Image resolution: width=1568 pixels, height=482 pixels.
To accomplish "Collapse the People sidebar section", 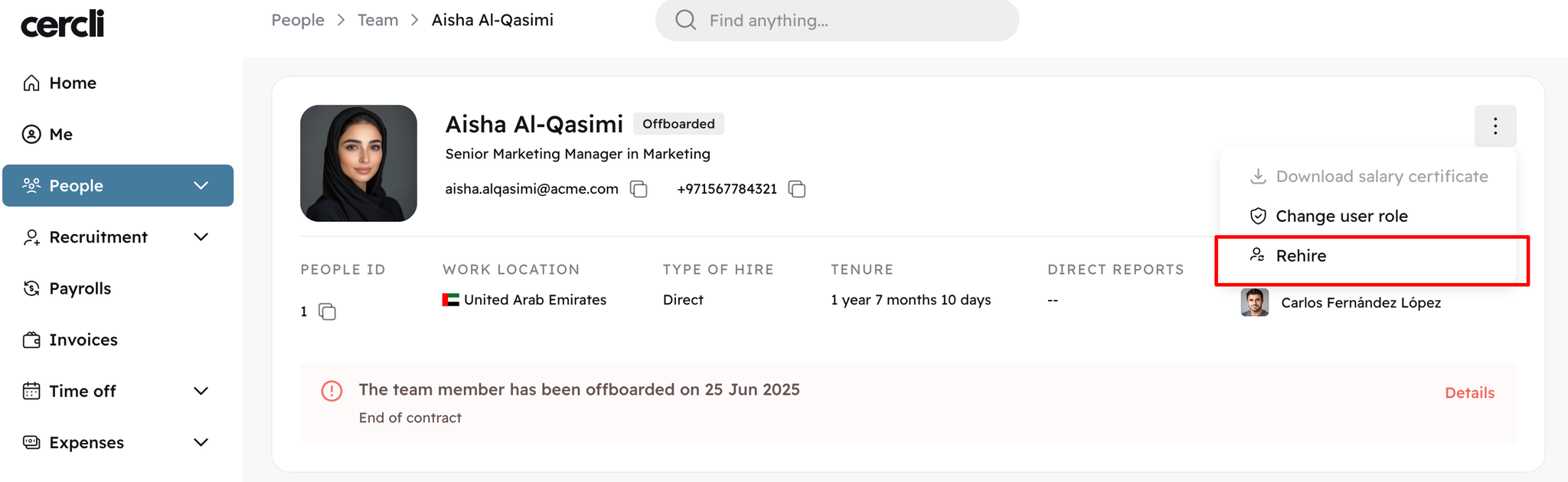I will 201,185.
